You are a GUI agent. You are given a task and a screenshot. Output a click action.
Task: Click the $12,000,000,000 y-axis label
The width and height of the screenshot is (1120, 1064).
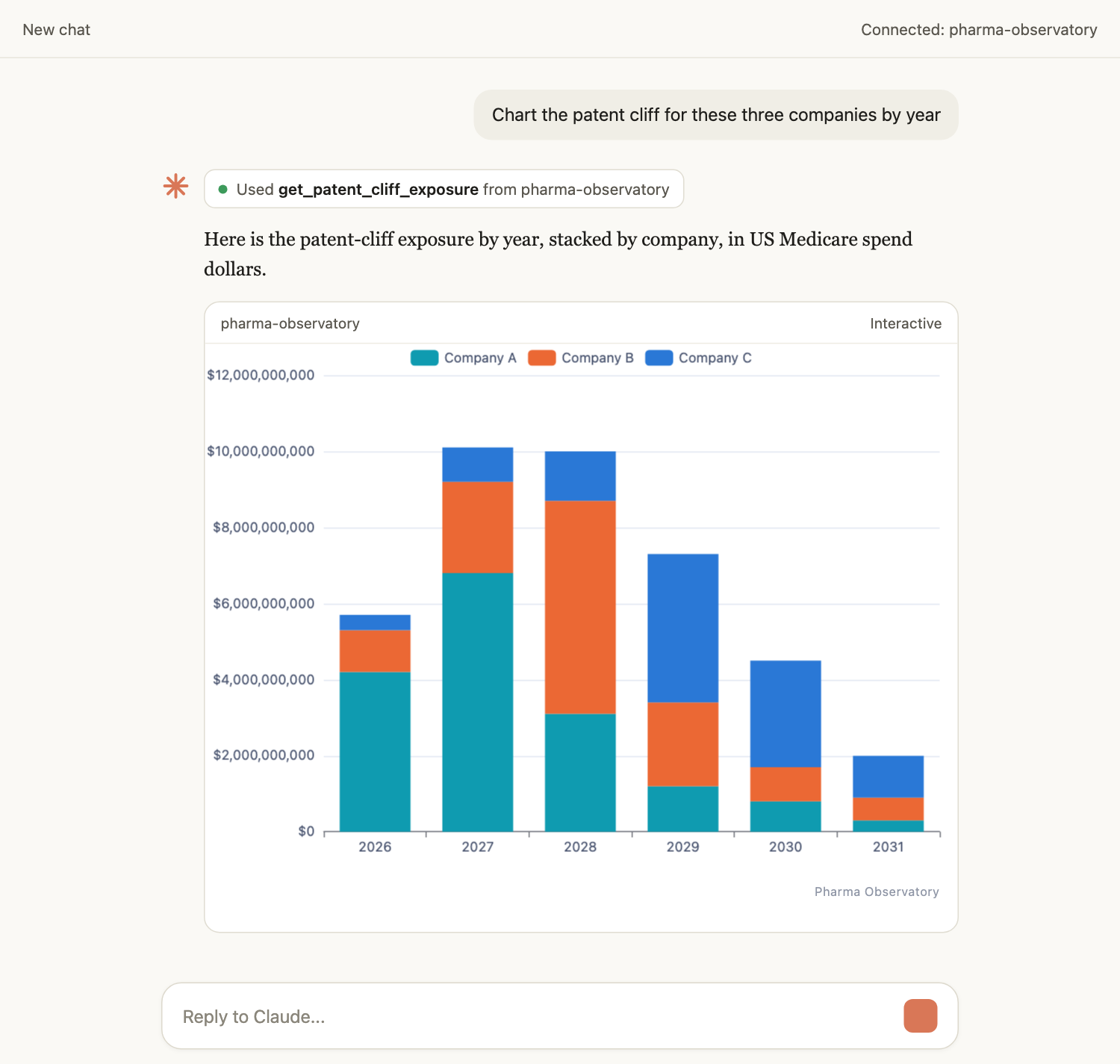click(x=261, y=375)
